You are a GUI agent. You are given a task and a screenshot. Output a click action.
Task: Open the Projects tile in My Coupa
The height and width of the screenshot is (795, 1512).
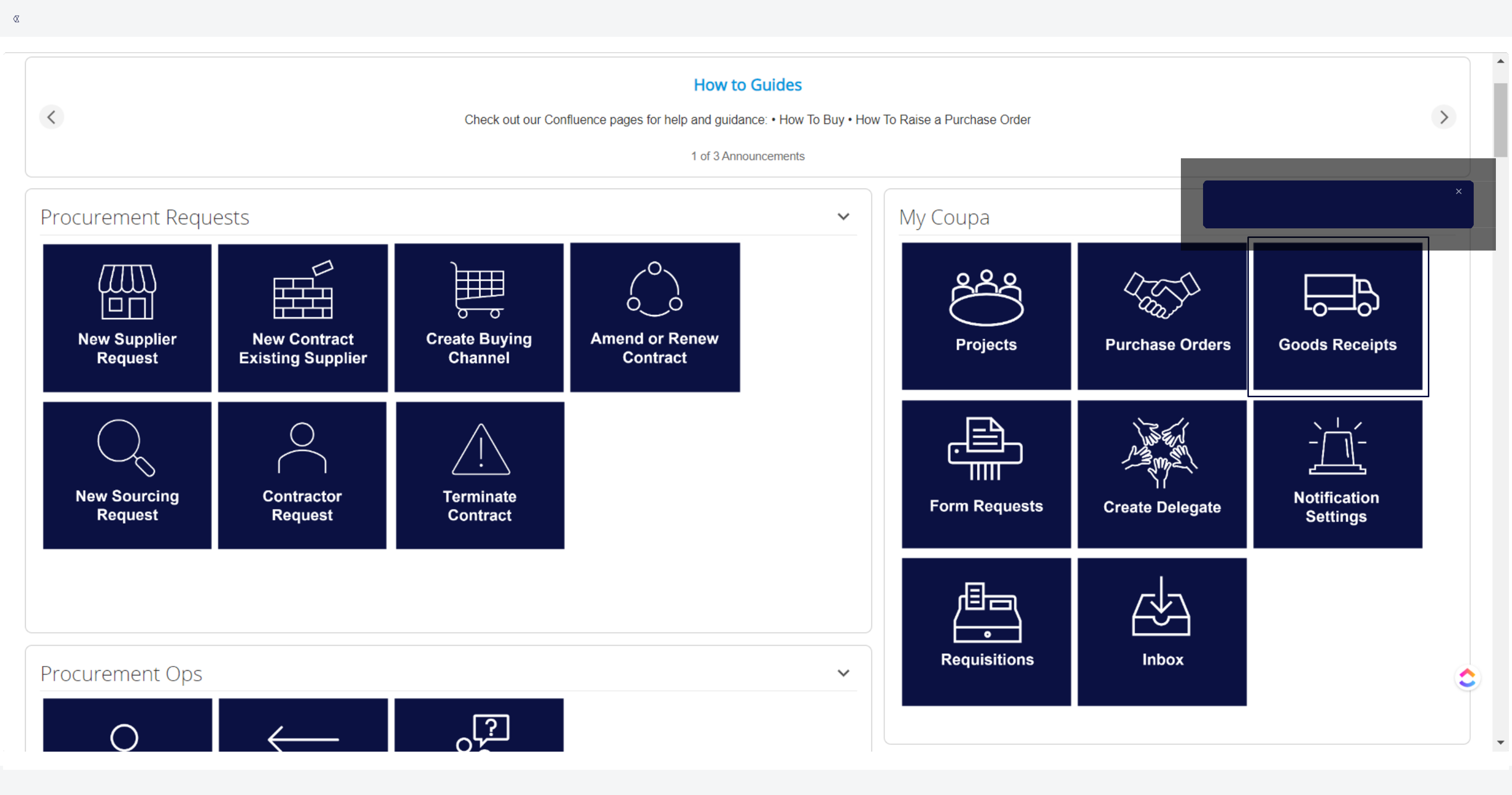(x=986, y=316)
